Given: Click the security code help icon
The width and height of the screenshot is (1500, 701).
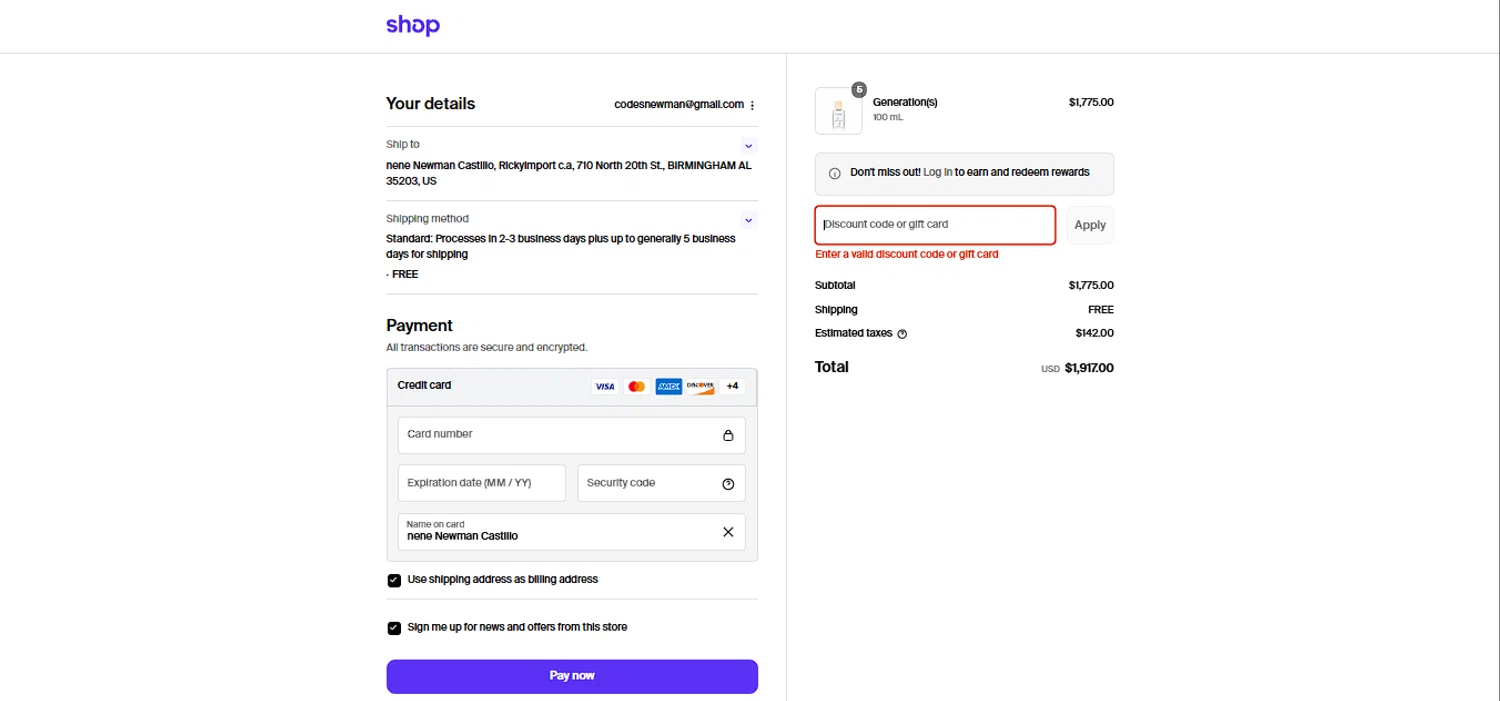Looking at the screenshot, I should tap(728, 484).
